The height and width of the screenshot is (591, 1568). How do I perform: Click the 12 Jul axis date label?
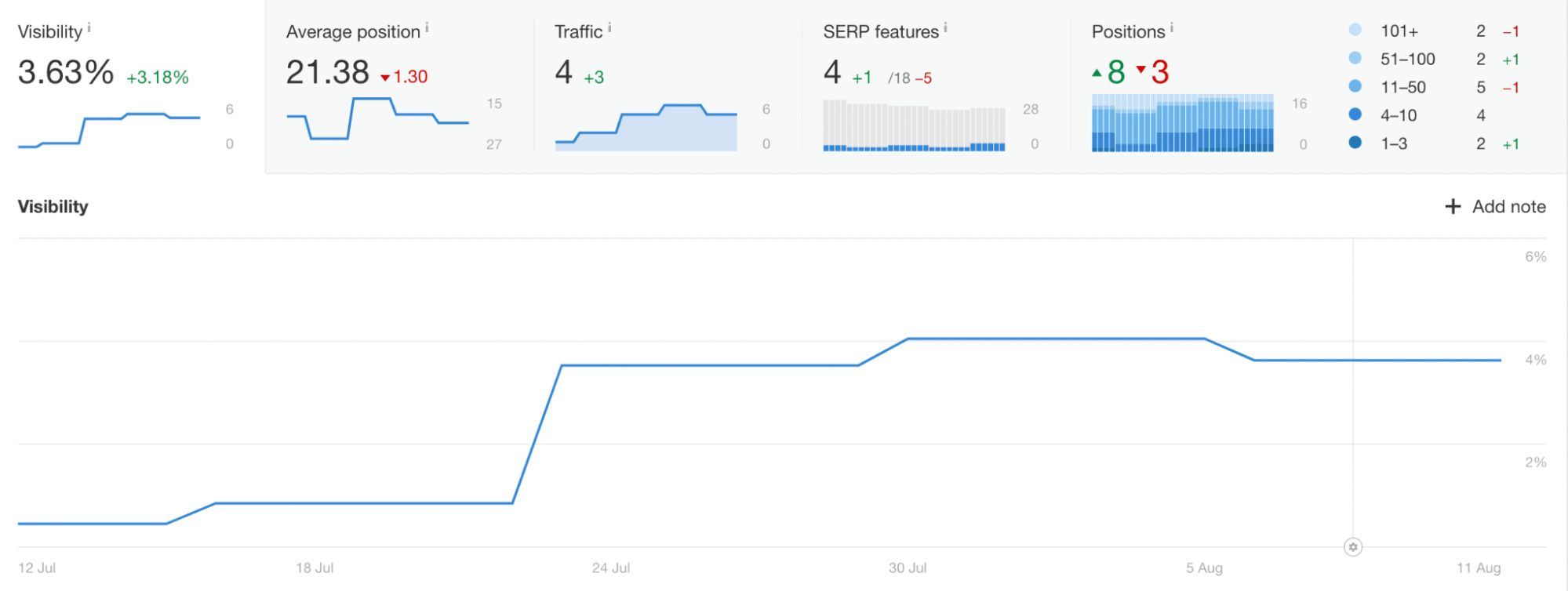pyautogui.click(x=37, y=568)
